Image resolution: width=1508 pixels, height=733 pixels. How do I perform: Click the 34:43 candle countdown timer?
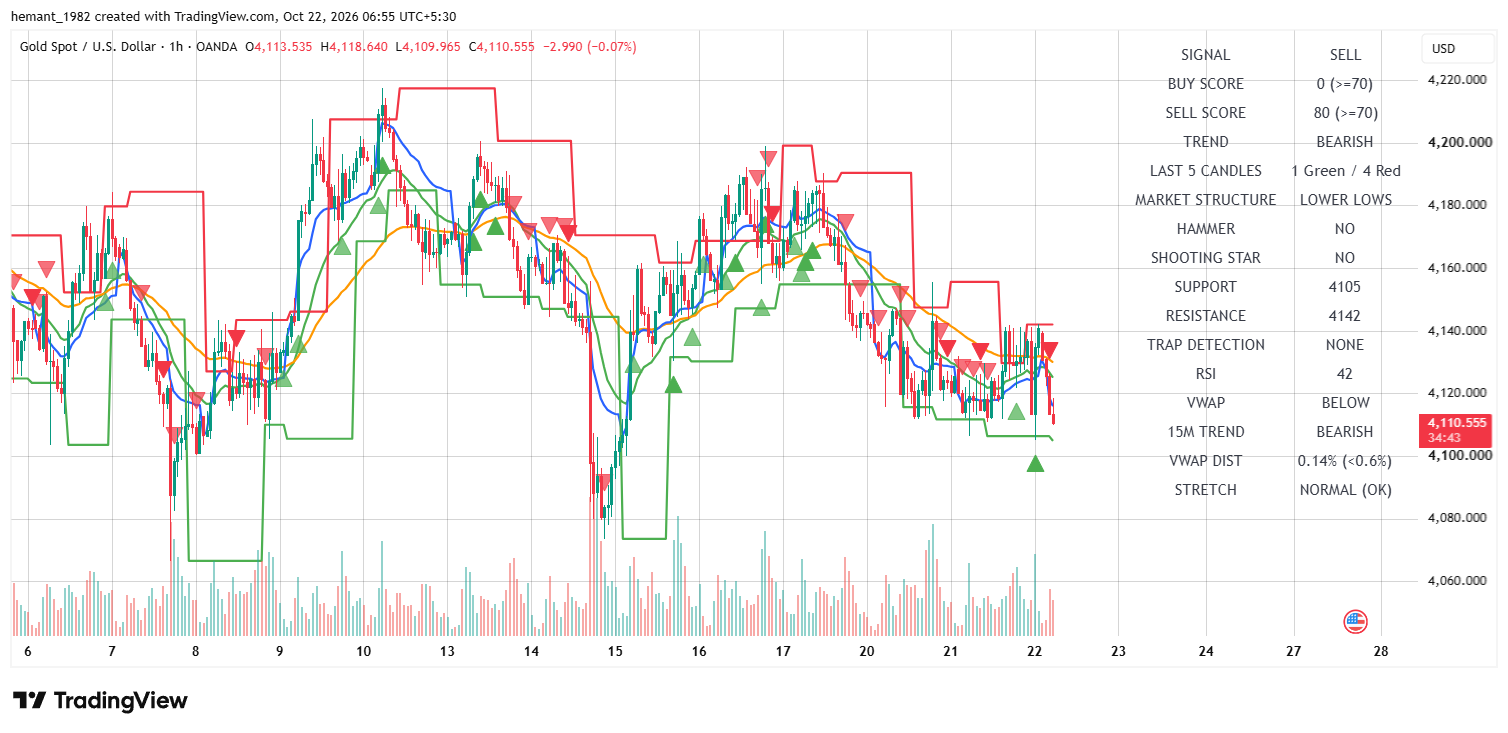tap(1446, 438)
